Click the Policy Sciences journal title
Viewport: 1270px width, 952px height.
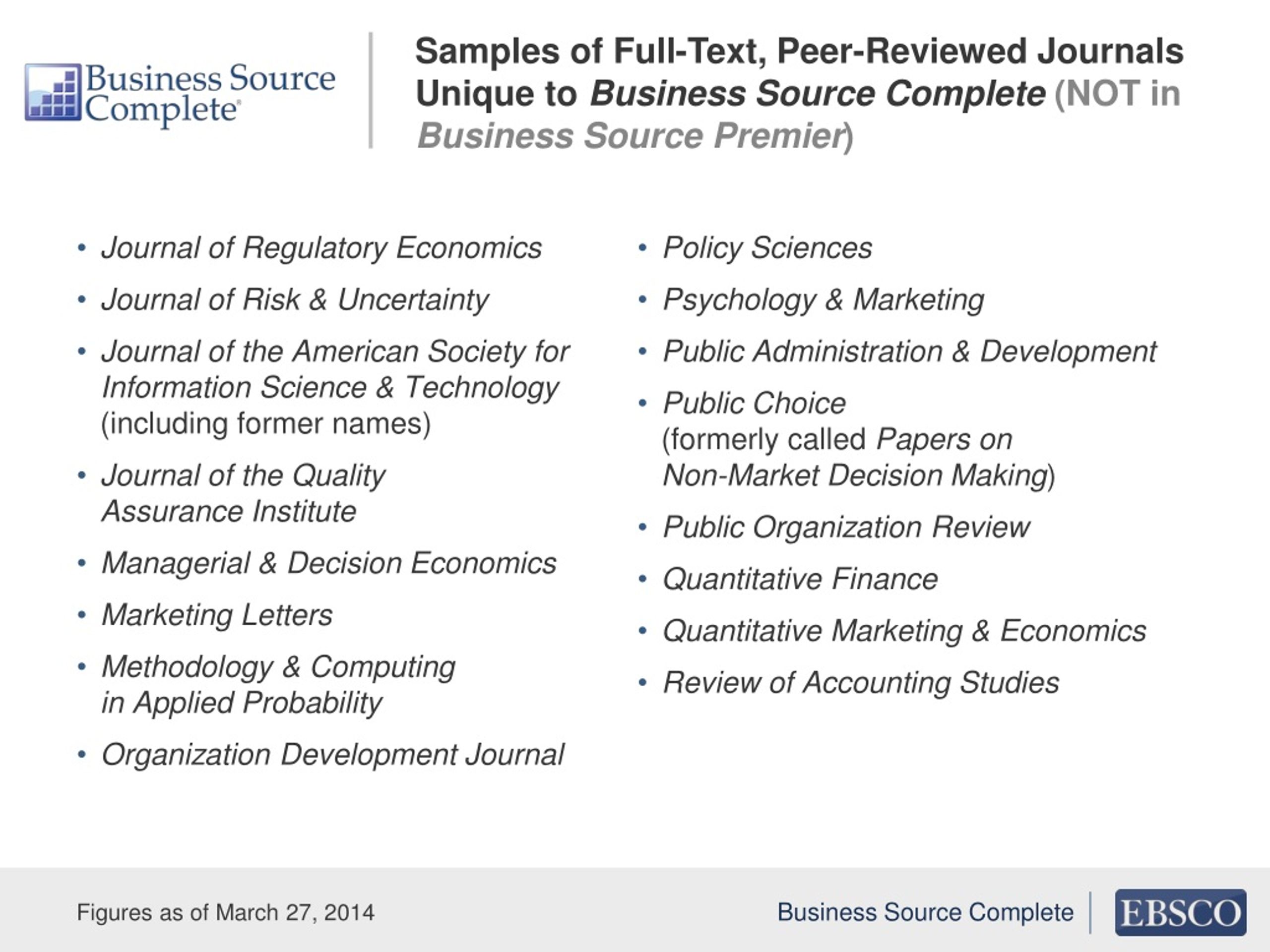coord(767,248)
